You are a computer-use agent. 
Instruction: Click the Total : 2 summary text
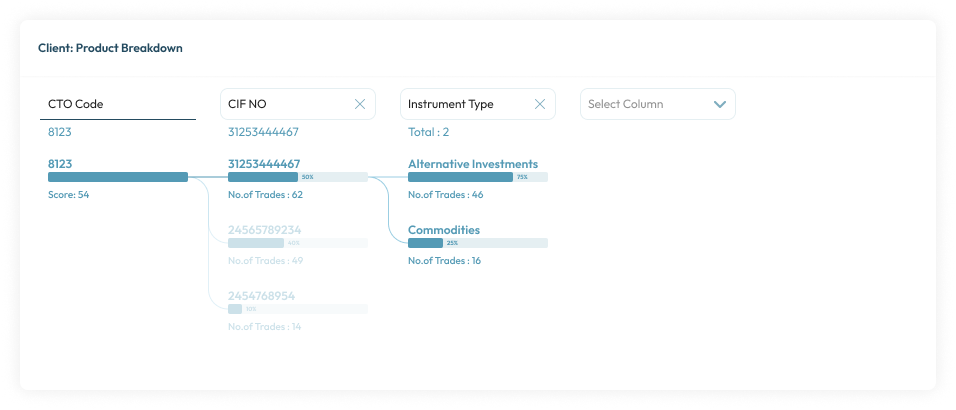click(429, 132)
